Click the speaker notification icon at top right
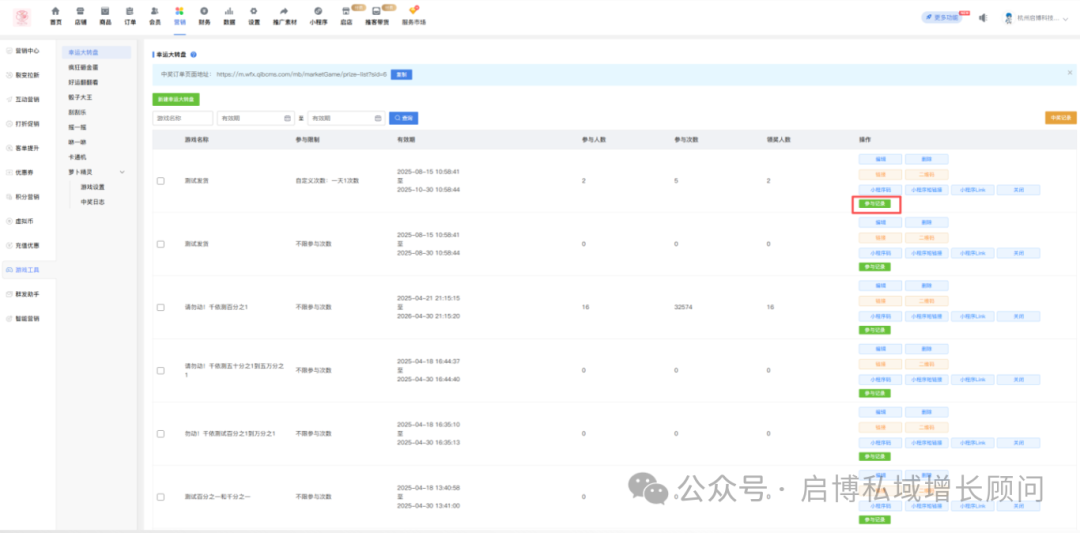This screenshot has width=1080, height=533. click(983, 18)
